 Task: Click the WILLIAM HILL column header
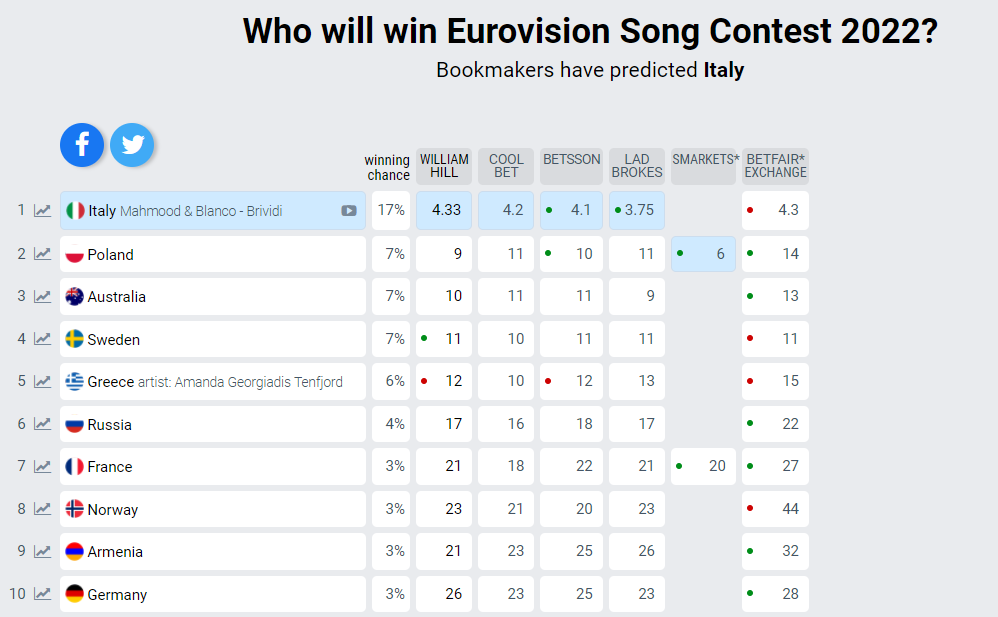point(444,166)
